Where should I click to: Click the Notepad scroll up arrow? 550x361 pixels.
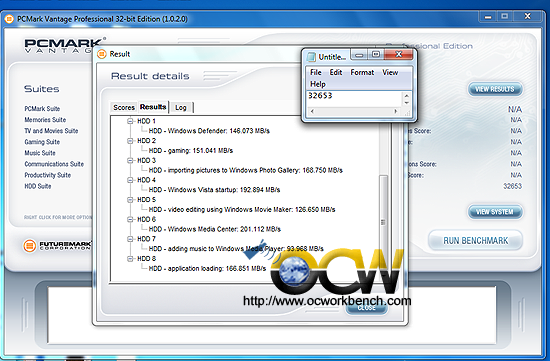point(407,95)
